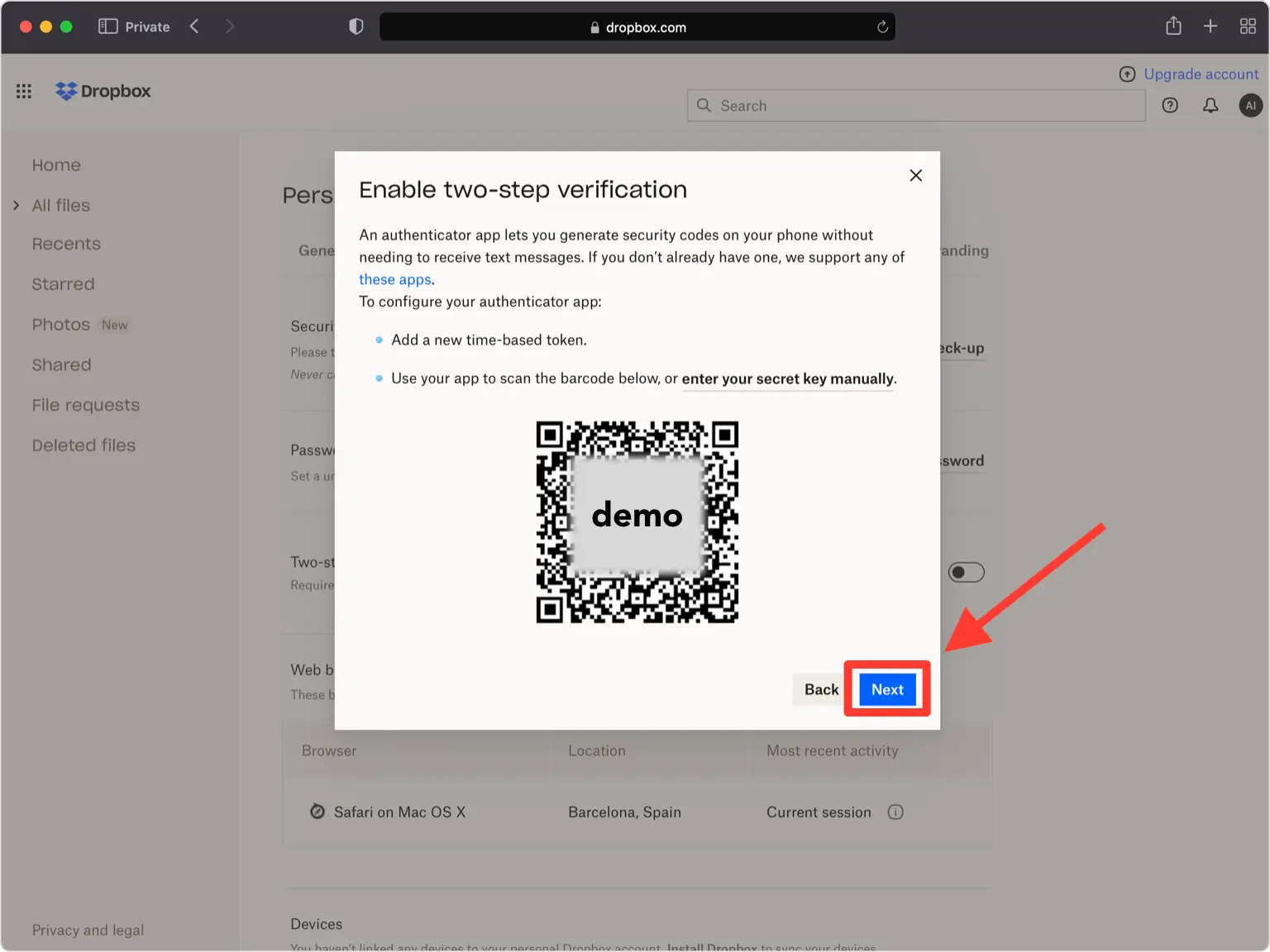Go to Home in the sidebar
This screenshot has height=952, width=1270.
point(56,165)
